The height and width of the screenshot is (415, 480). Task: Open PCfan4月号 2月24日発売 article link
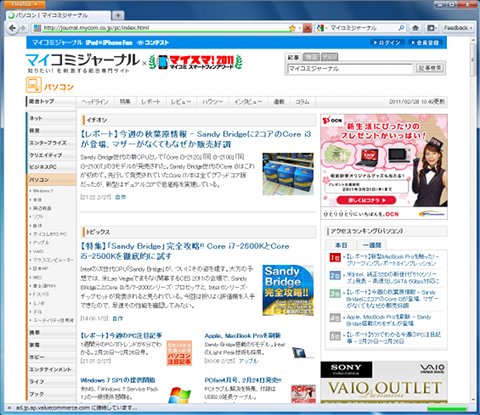point(243,380)
